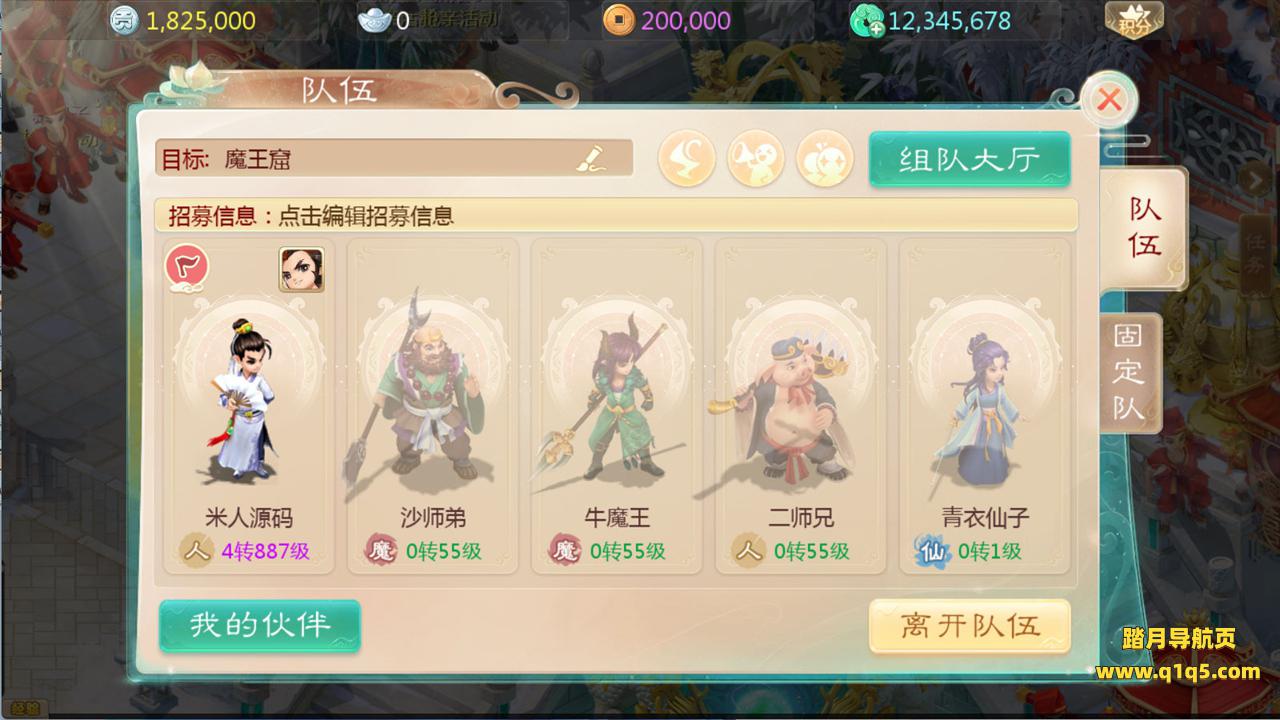Close the 队伍 panel with red X

coord(1108,99)
